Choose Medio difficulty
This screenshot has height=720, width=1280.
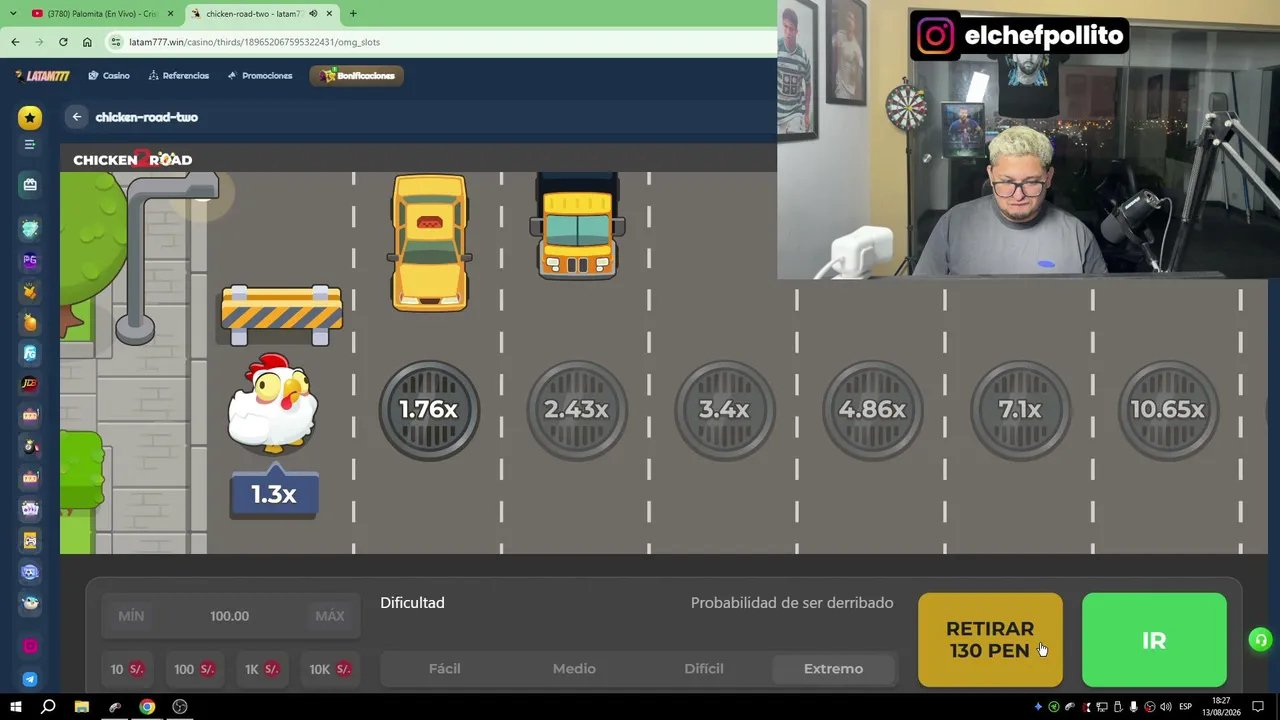tap(574, 669)
